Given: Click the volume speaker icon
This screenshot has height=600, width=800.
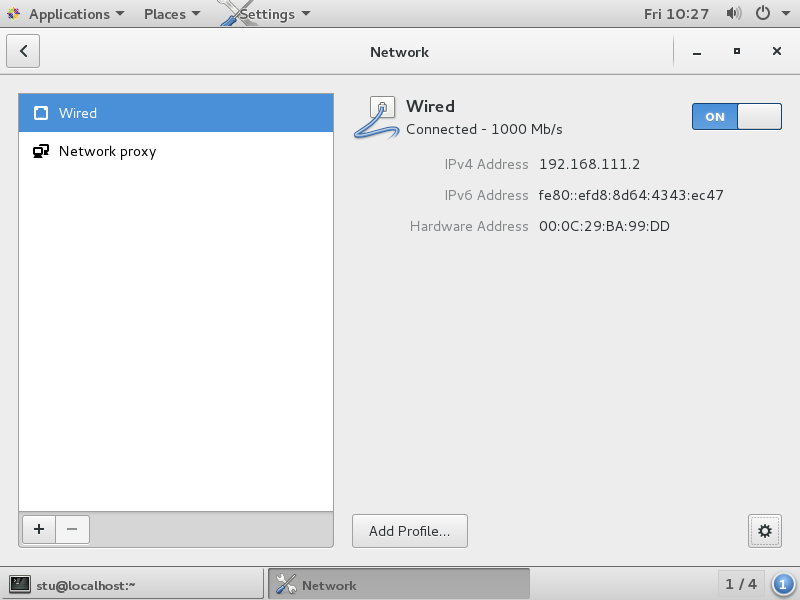Looking at the screenshot, I should [x=734, y=14].
